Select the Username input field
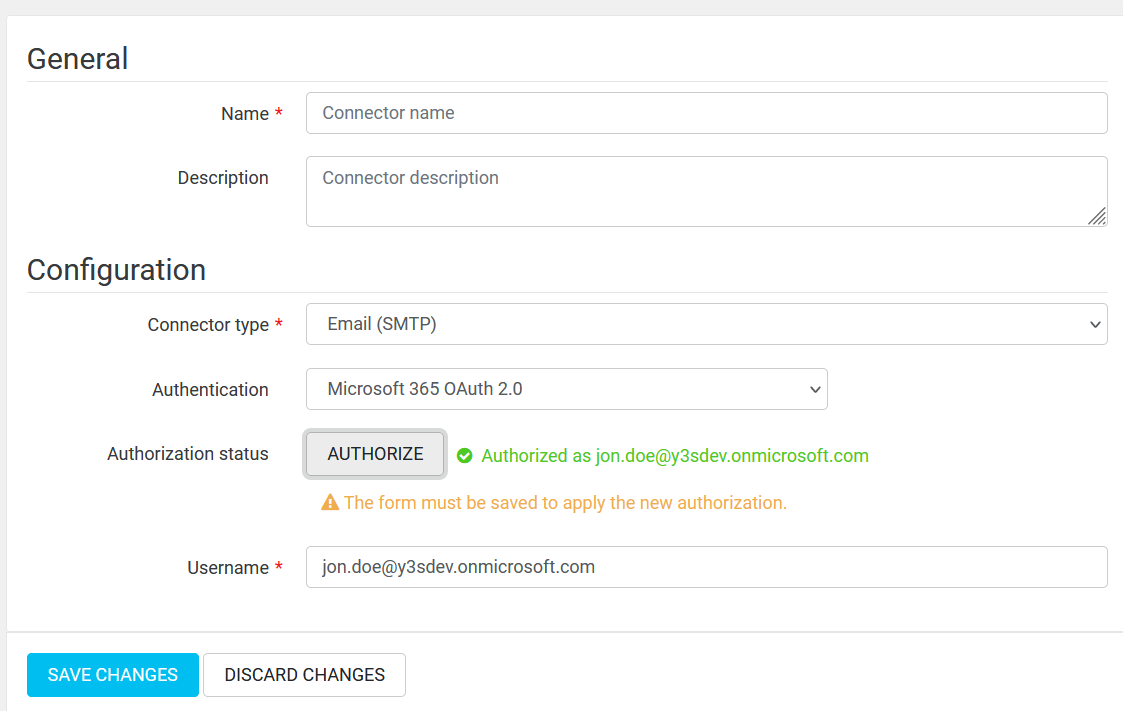The width and height of the screenshot is (1123, 711). pos(706,567)
